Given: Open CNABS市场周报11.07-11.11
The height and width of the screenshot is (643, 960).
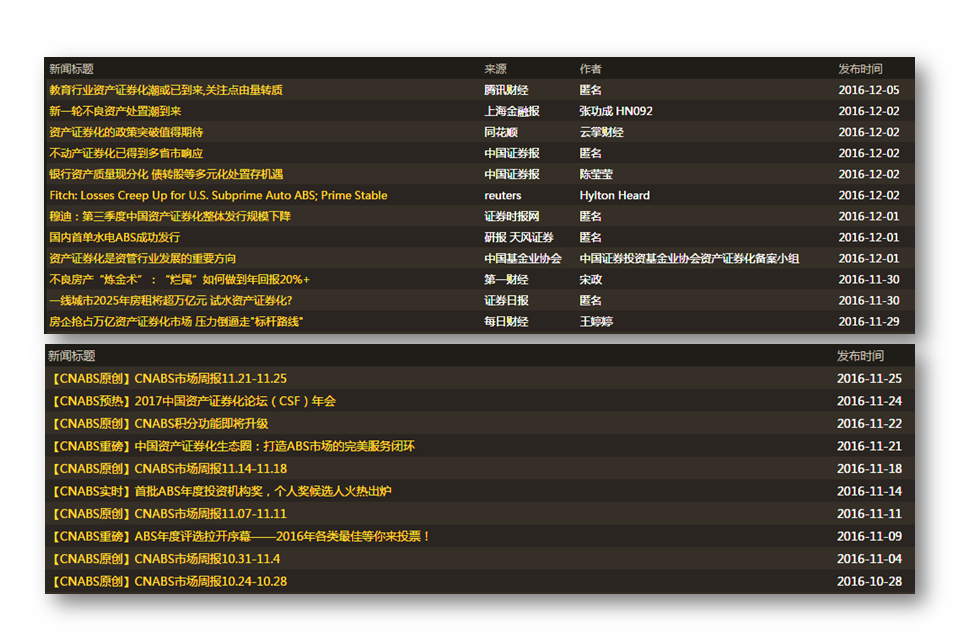Looking at the screenshot, I should 168,514.
